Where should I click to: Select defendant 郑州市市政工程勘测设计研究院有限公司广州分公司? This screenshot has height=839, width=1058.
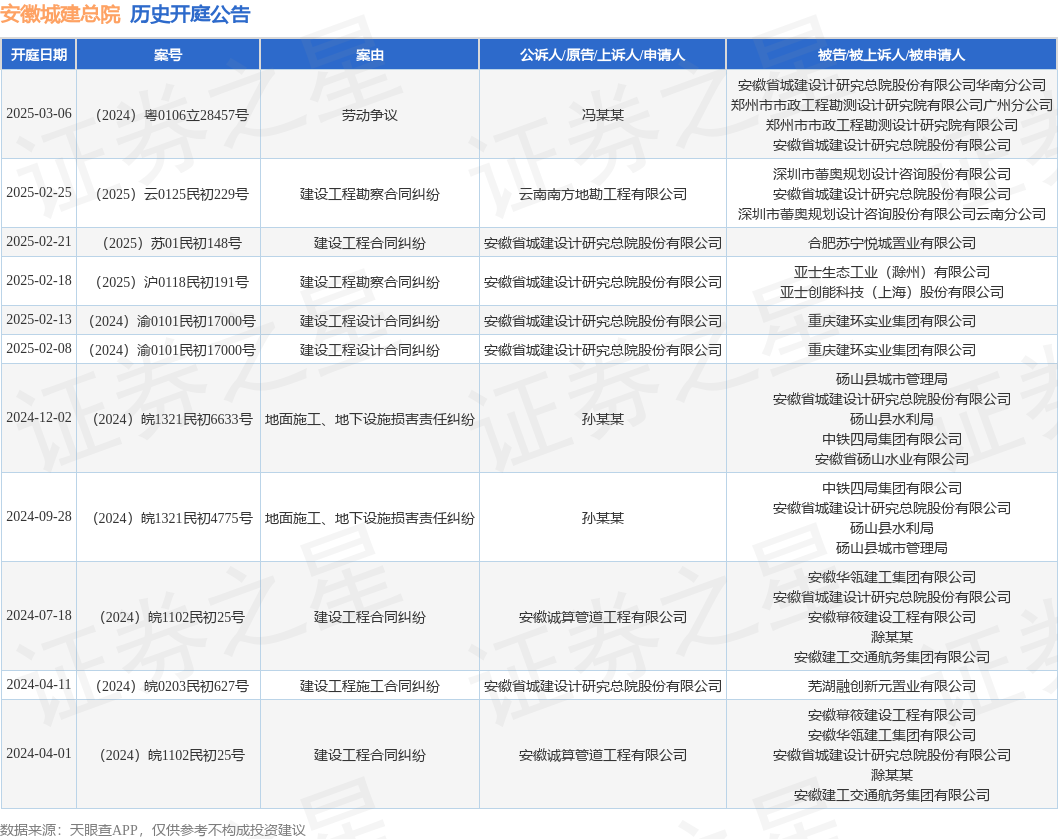coord(891,105)
